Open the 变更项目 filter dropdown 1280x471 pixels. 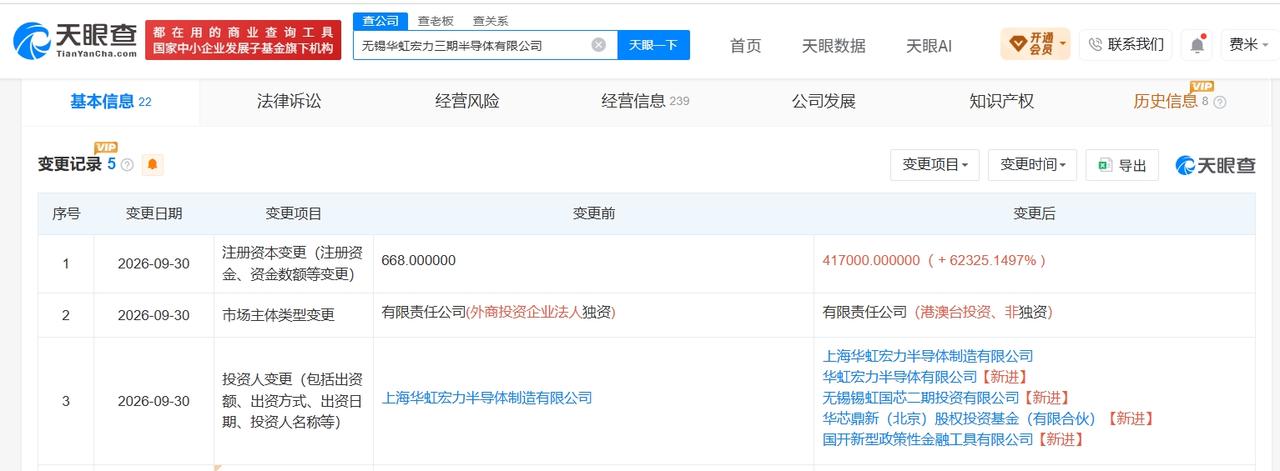[935, 165]
